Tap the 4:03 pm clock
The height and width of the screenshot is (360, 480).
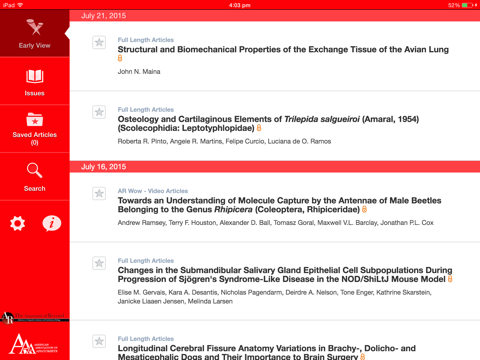[240, 5]
